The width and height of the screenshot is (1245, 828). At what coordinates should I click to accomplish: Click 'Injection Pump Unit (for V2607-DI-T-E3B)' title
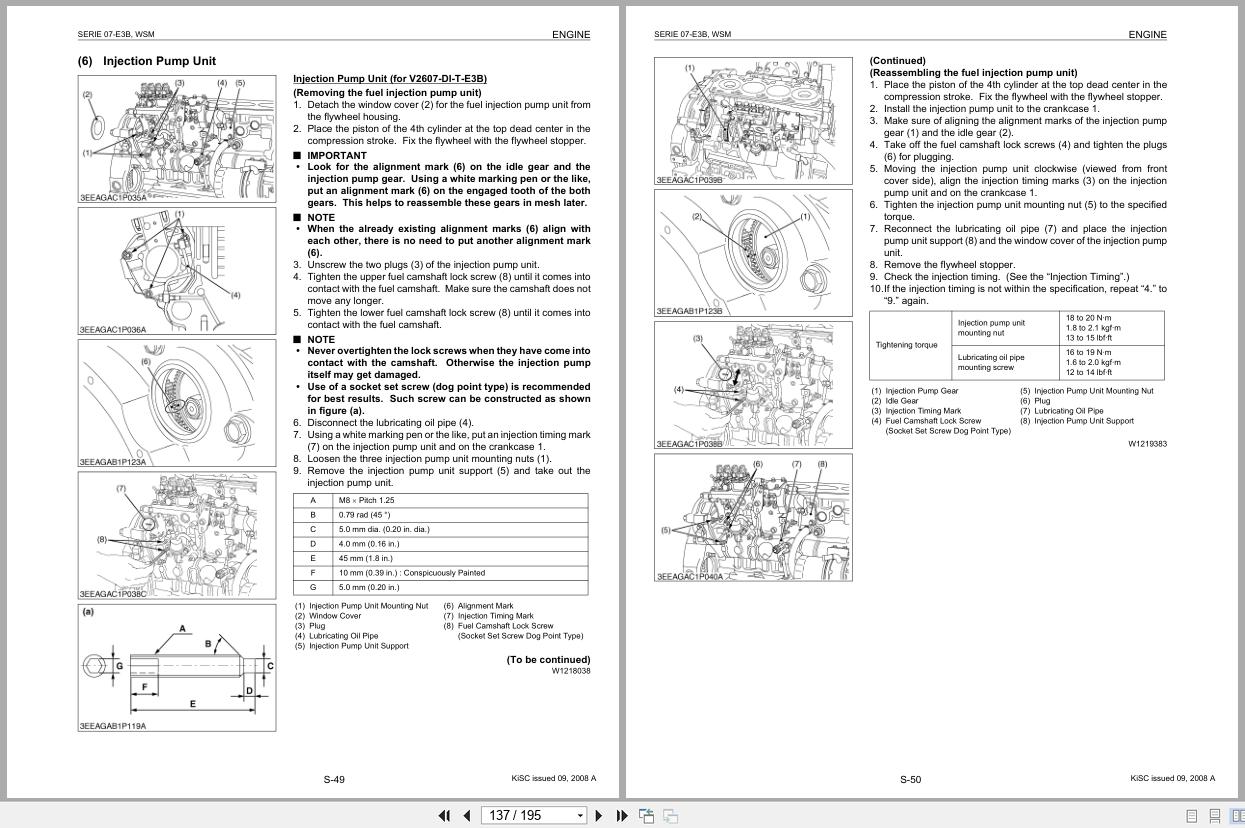pyautogui.click(x=390, y=79)
